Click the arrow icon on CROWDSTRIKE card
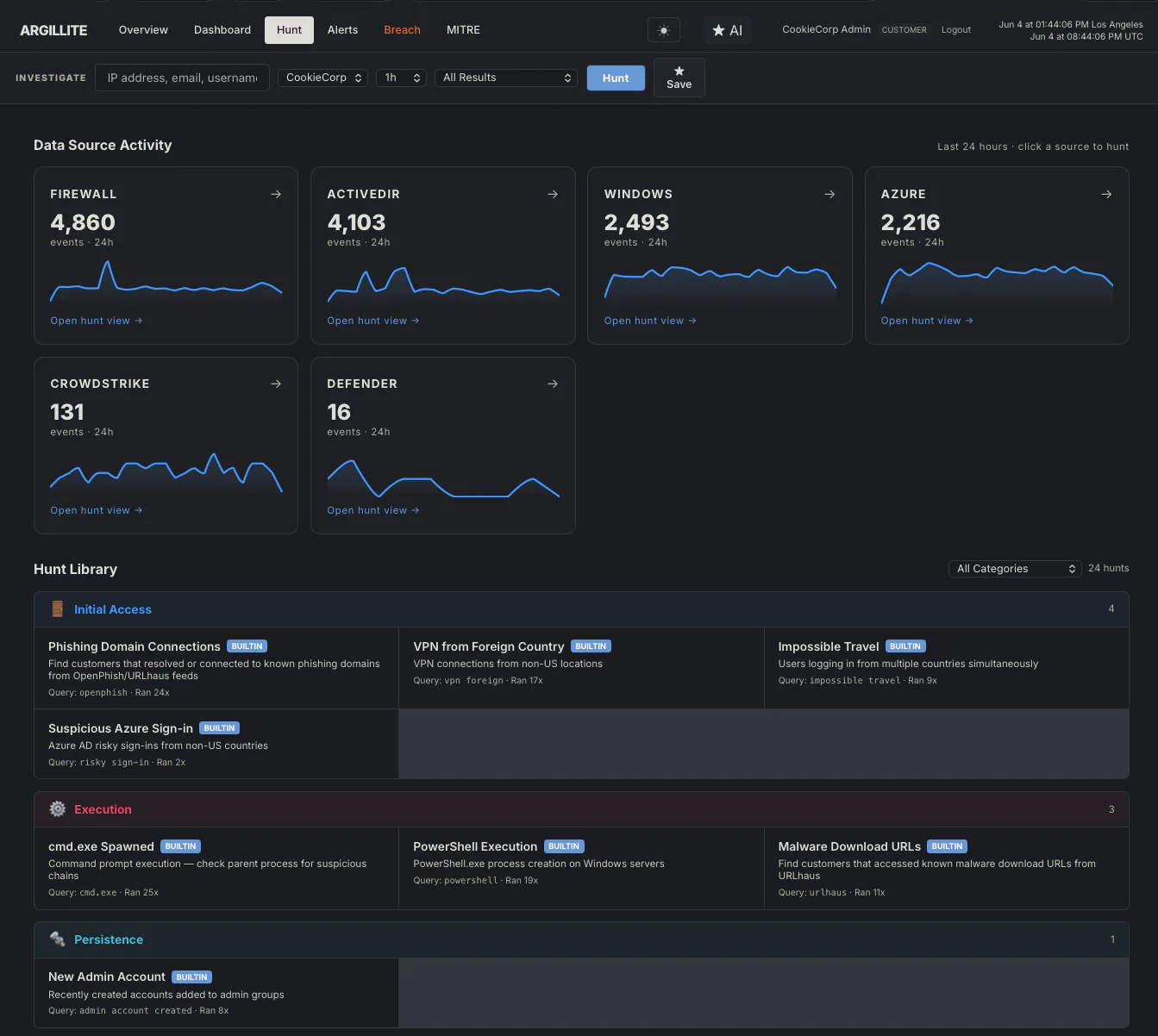 tap(276, 384)
